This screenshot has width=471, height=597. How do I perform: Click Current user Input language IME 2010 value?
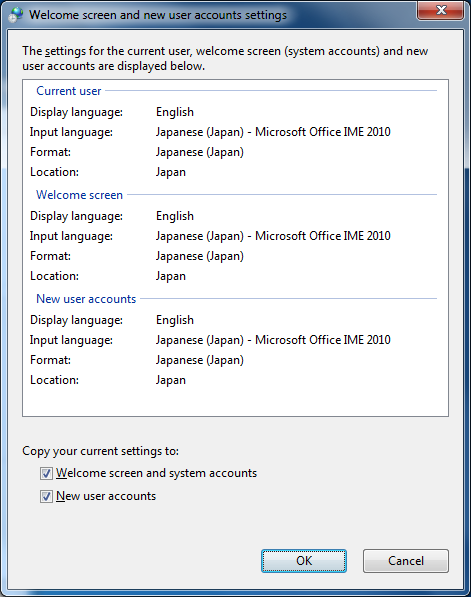(x=273, y=132)
